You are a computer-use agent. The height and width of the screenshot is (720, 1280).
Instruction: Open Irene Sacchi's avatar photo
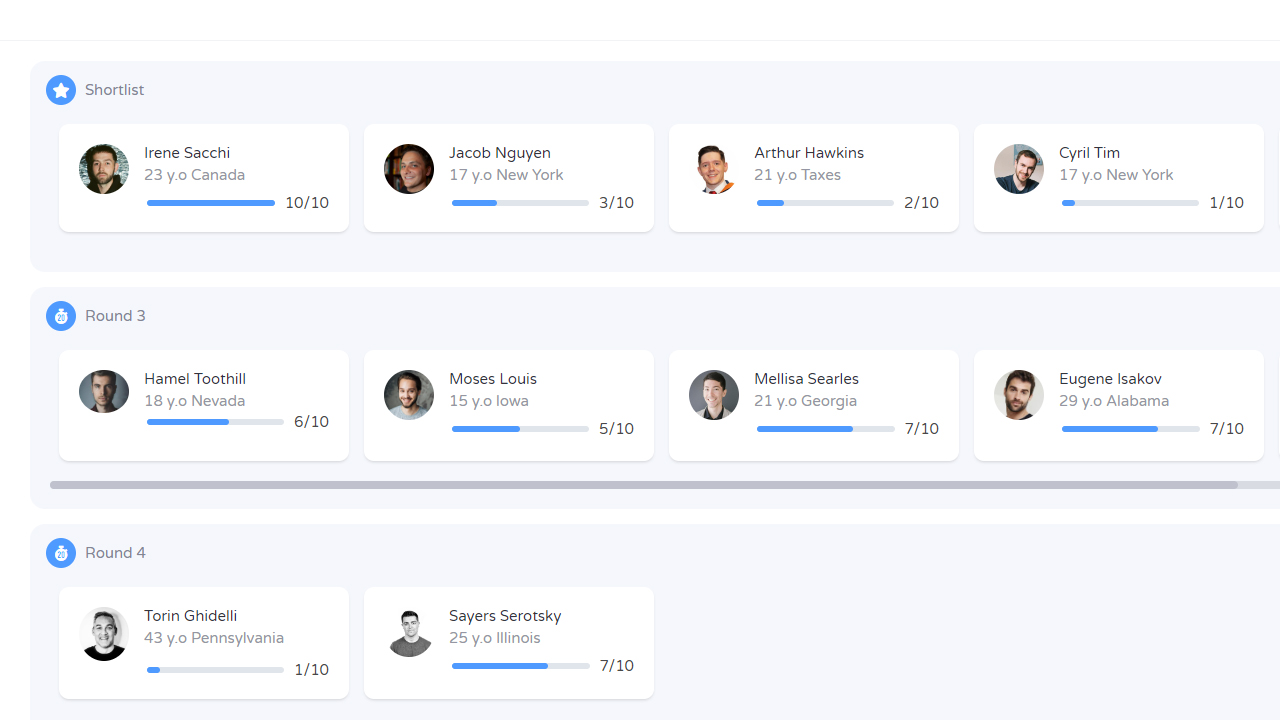coord(104,169)
